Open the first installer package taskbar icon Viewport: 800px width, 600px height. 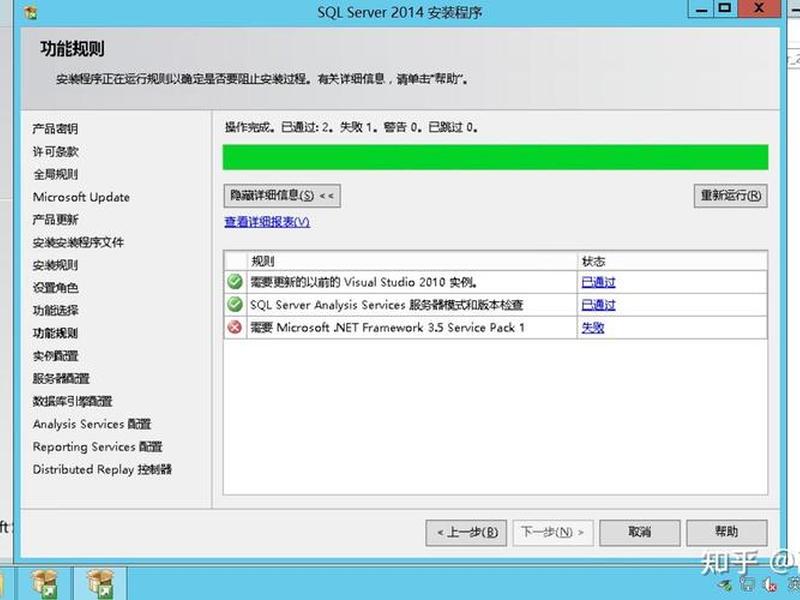click(44, 584)
